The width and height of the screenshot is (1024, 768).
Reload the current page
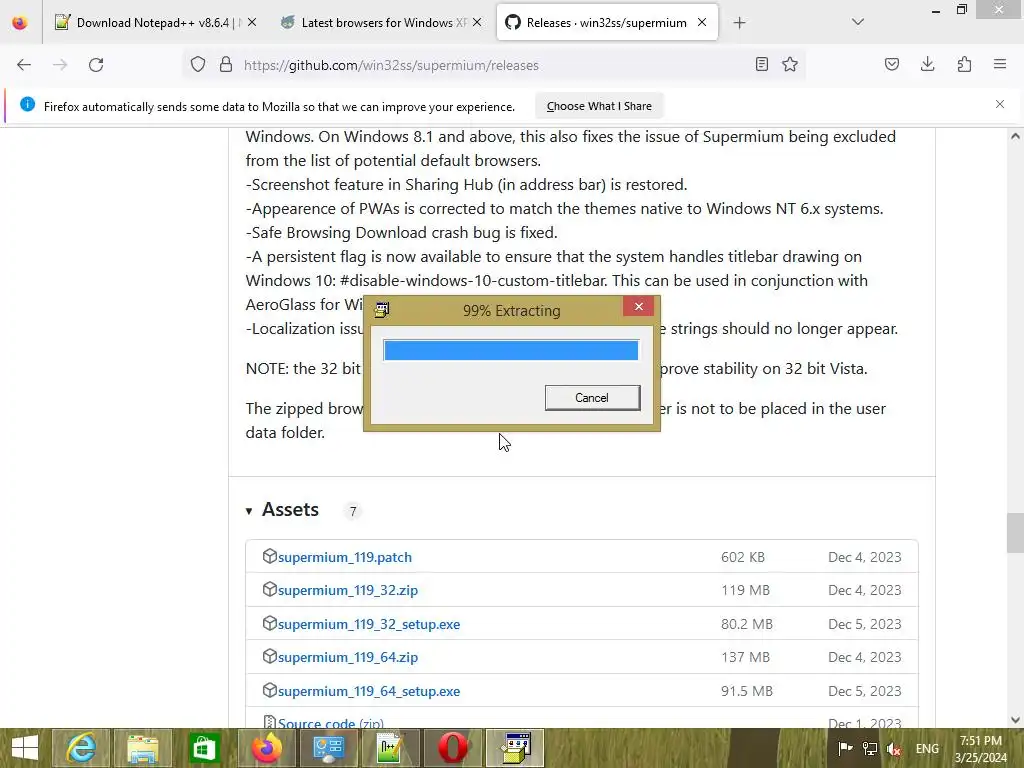(96, 65)
